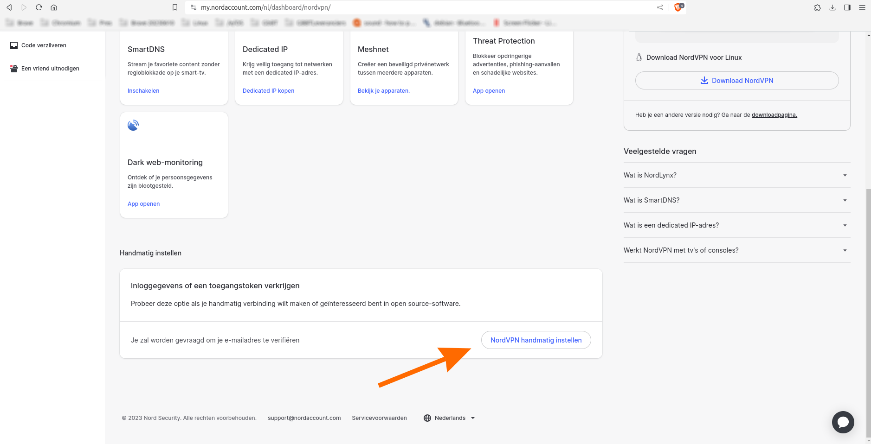Click 'NordVPN handmatig instellen' button

pyautogui.click(x=535, y=340)
